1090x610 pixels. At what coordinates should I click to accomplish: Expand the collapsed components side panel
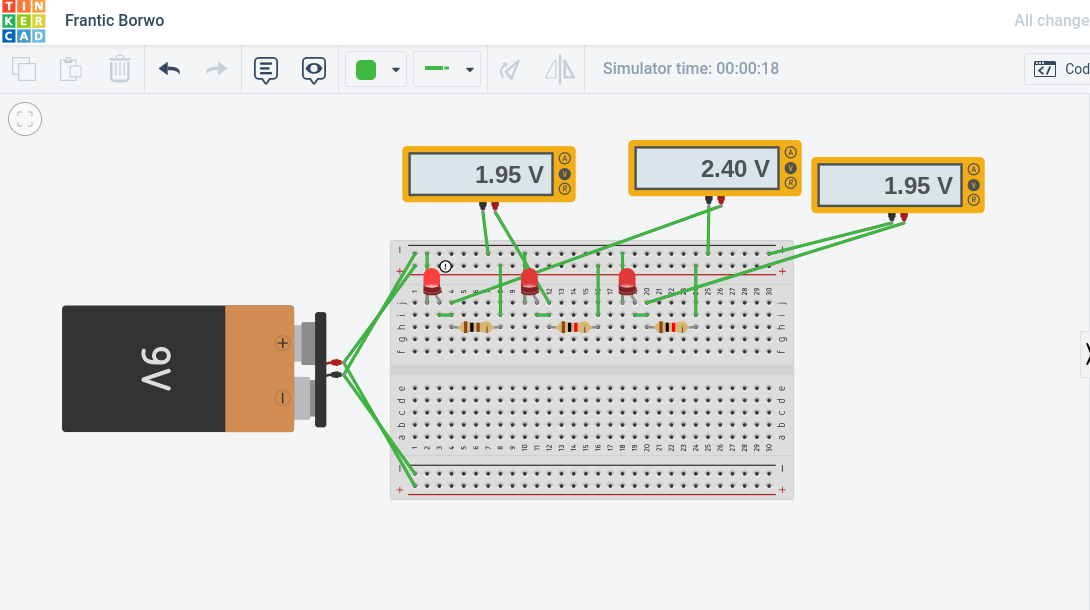coord(1085,355)
